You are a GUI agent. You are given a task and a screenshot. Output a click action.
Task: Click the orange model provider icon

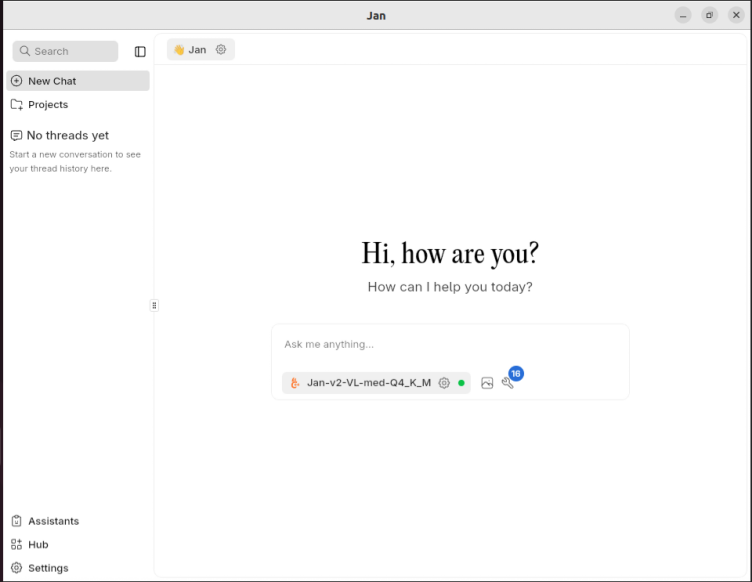[x=295, y=383]
